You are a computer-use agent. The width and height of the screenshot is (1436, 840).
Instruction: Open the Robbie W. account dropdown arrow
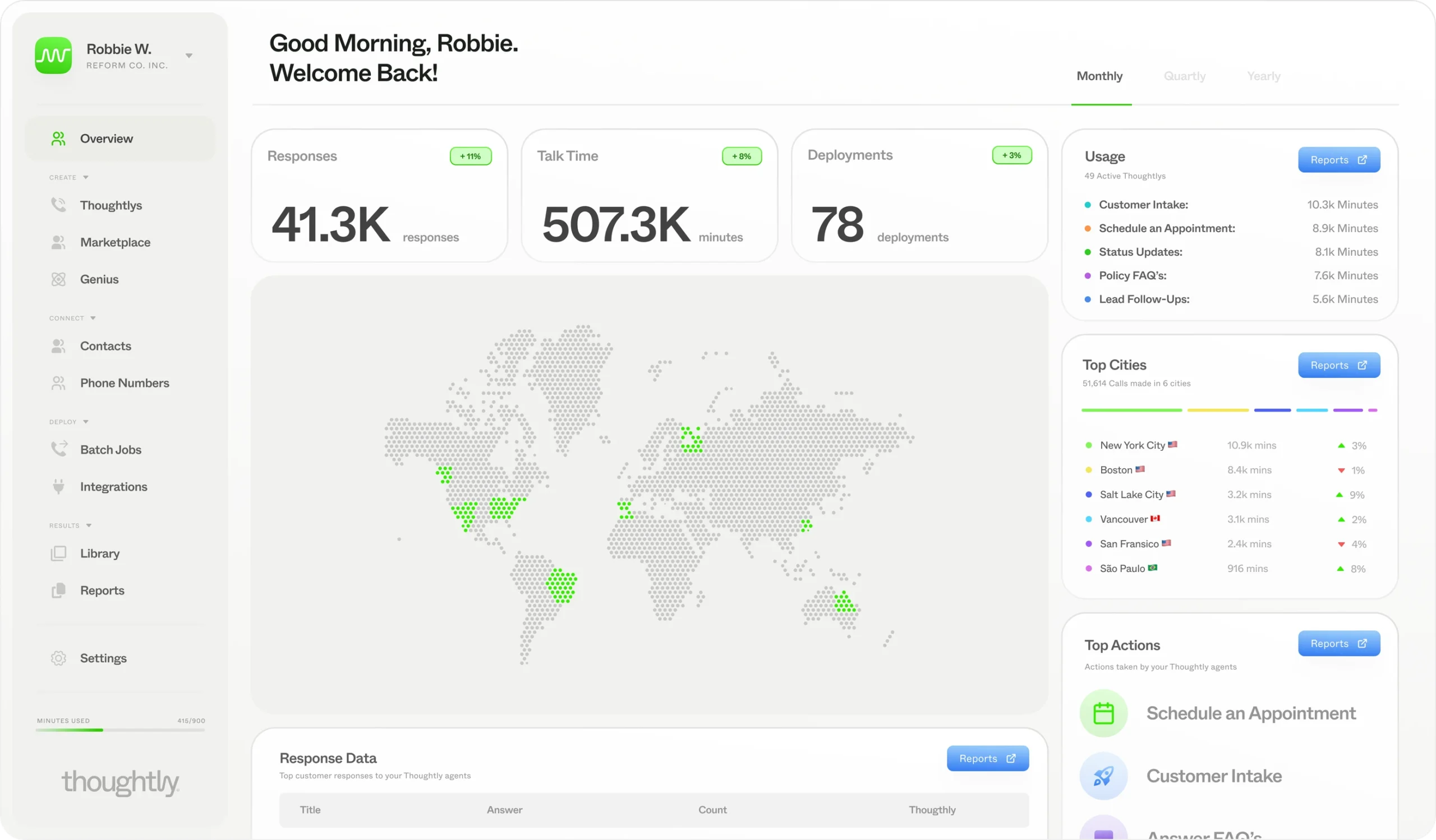(189, 56)
